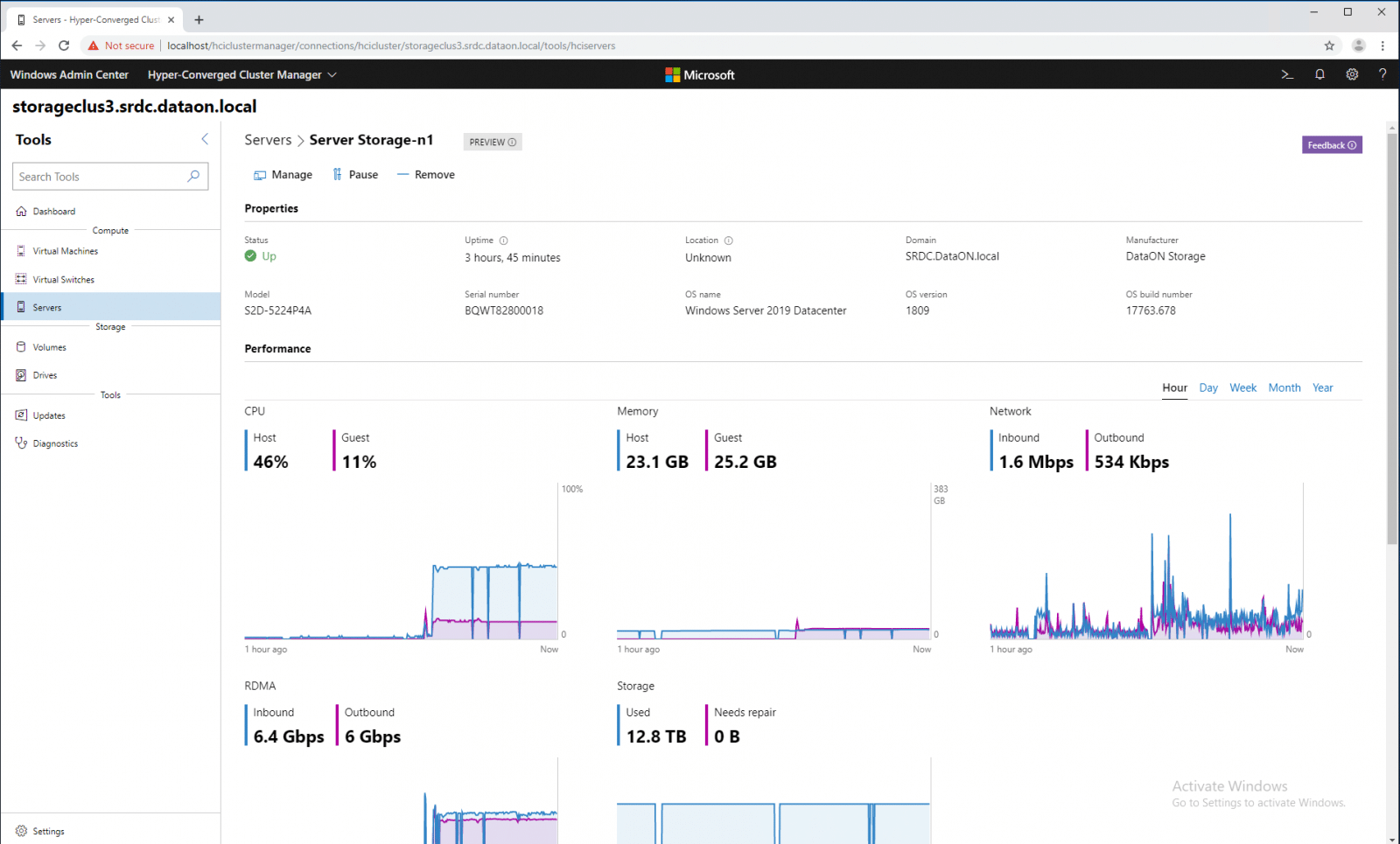Open the help question mark icon

pyautogui.click(x=1382, y=74)
